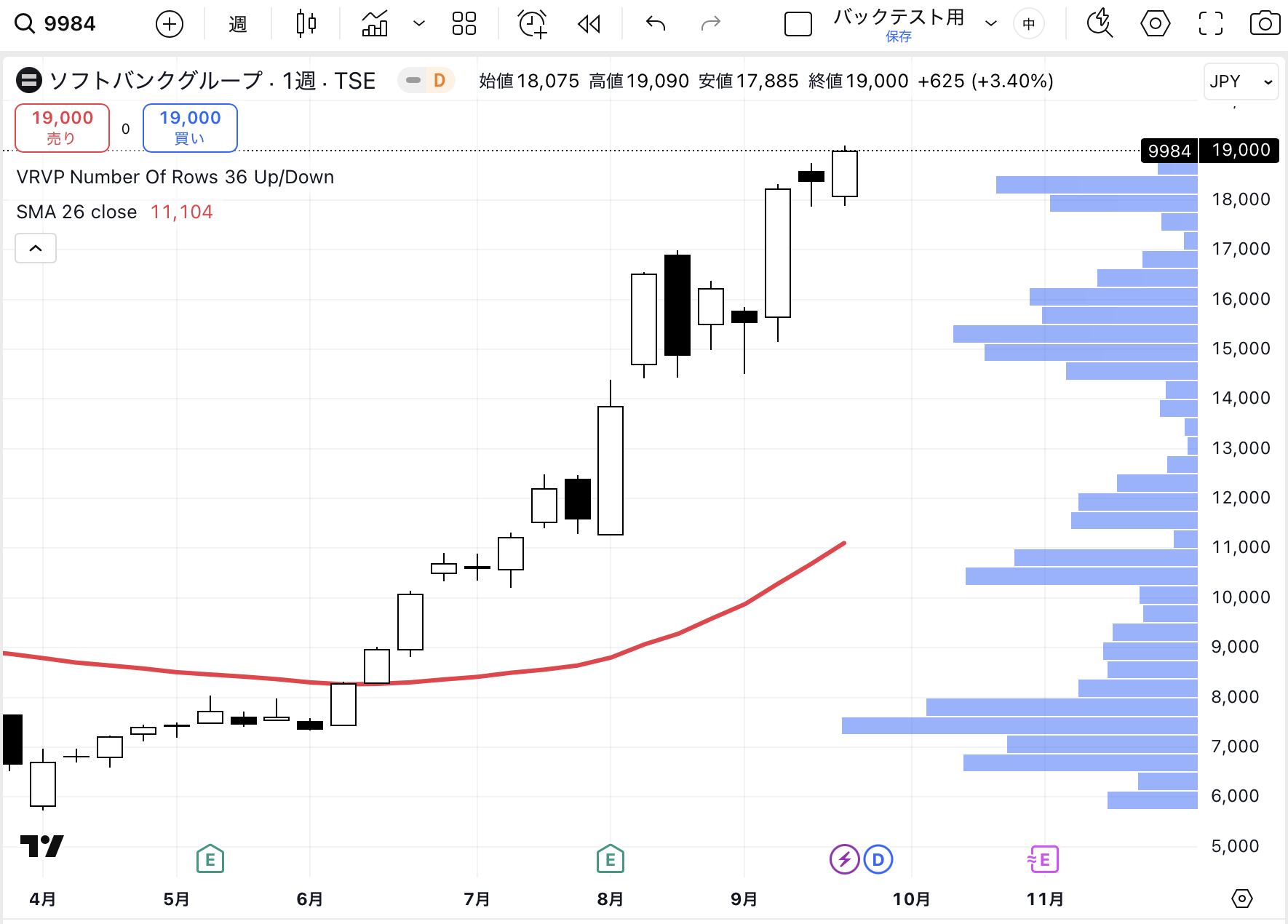
Task: Click the August earnings E marker
Action: tap(611, 860)
